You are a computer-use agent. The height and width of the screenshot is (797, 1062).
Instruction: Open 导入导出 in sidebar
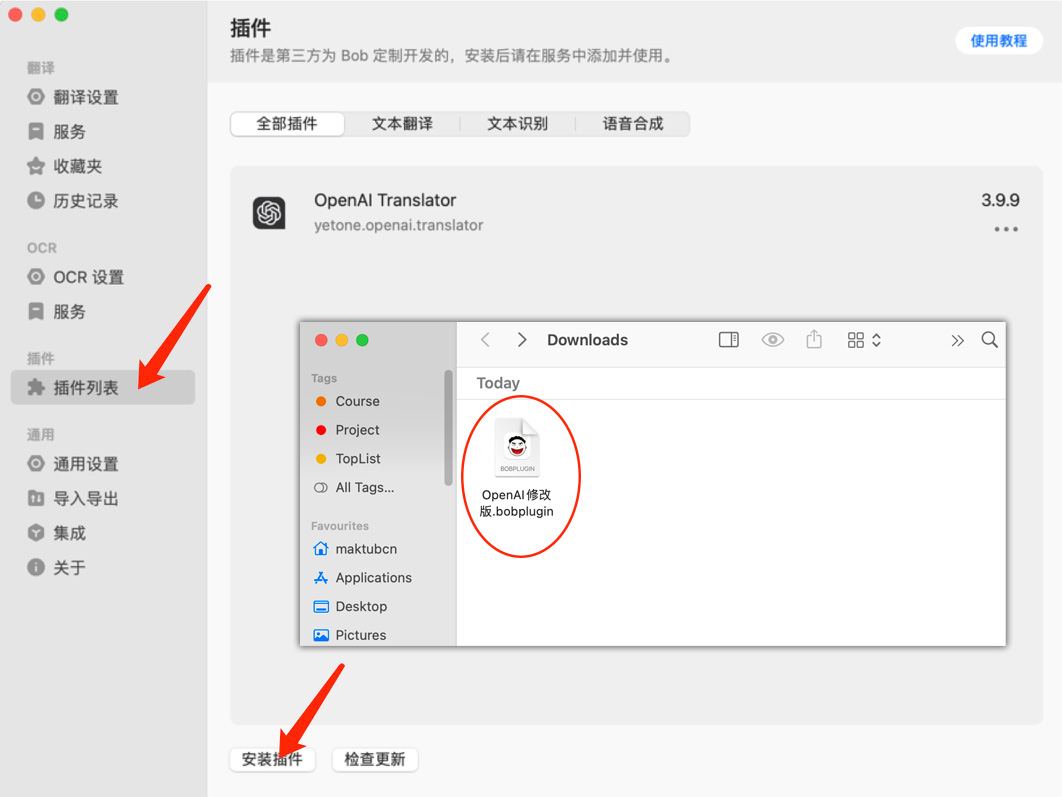click(x=103, y=498)
